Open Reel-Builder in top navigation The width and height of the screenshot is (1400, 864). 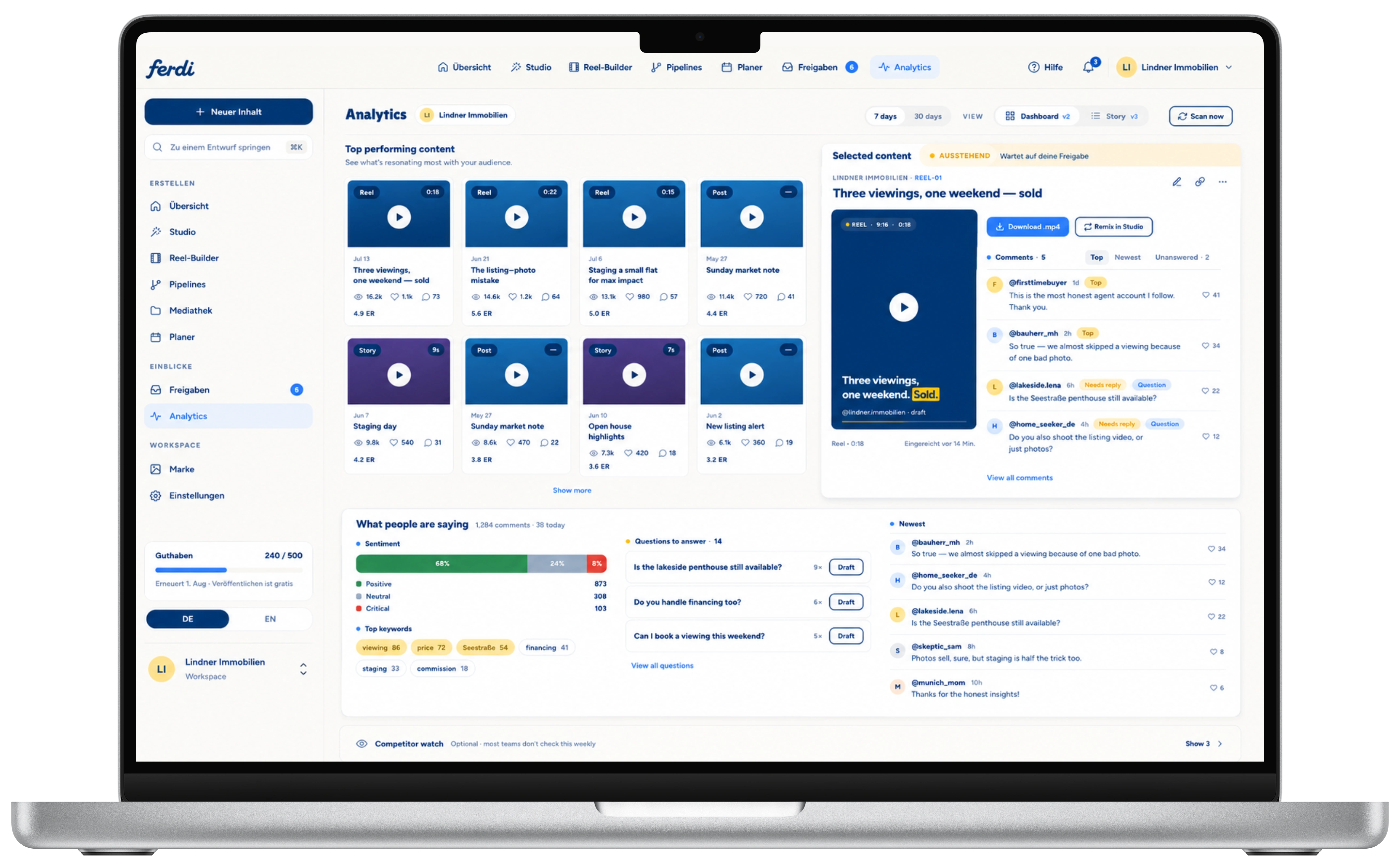click(601, 67)
